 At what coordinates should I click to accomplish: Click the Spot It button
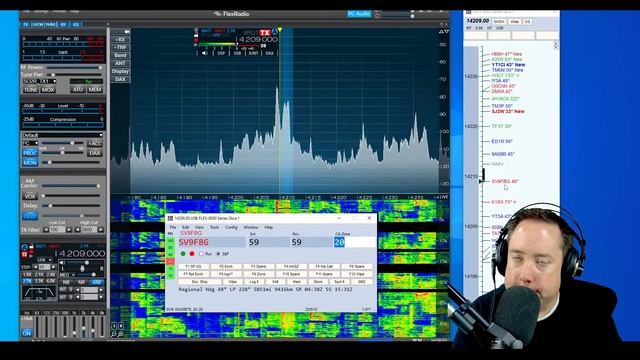click(x=339, y=282)
